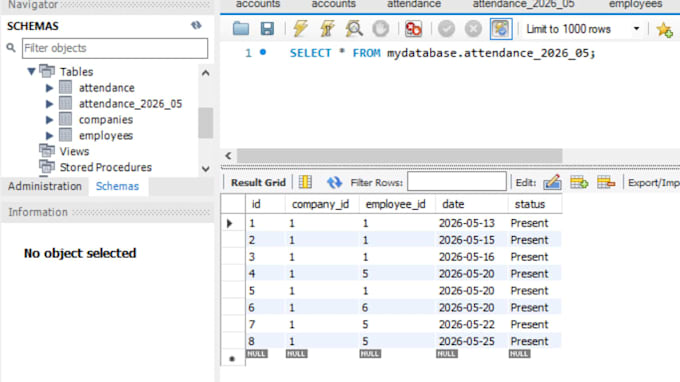
Task: Collapse the Tables tree node
Action: (31, 71)
